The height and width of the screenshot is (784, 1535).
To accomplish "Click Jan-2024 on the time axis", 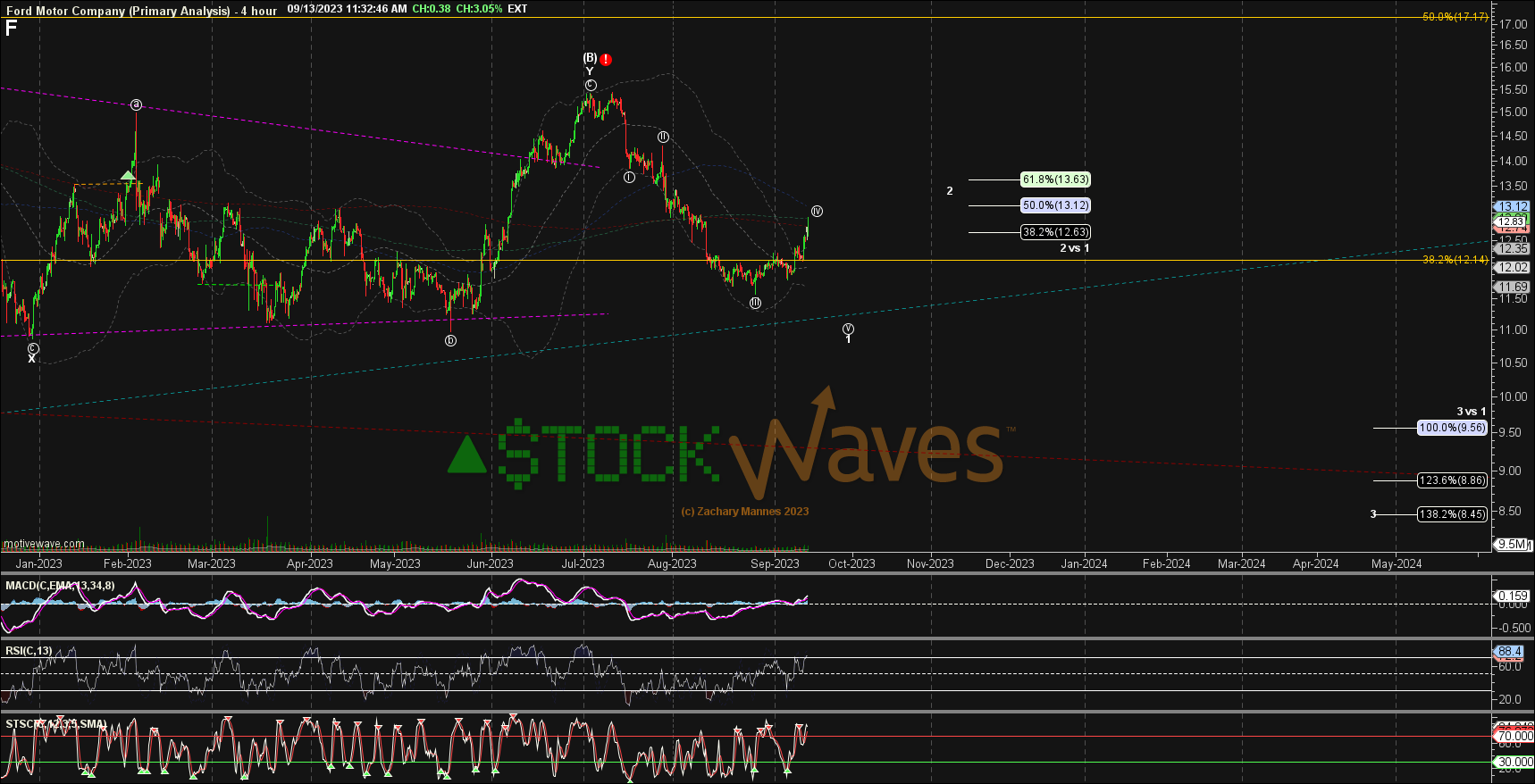I will click(x=1084, y=563).
